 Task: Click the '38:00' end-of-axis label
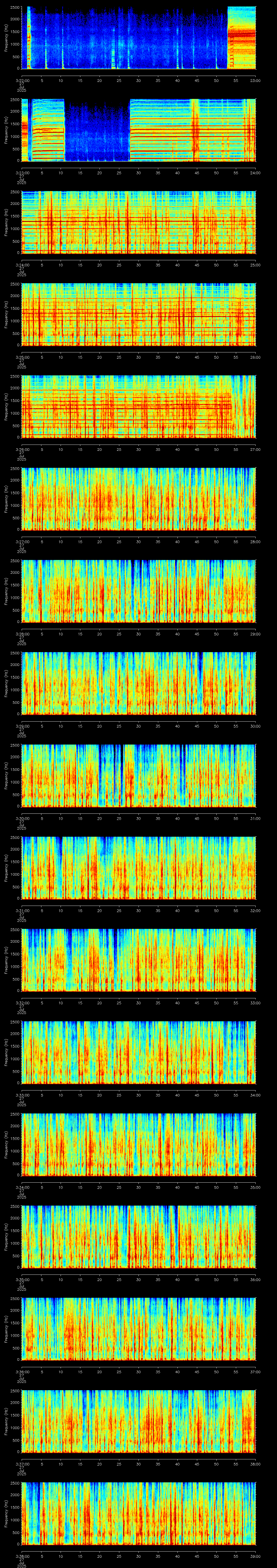[x=255, y=1464]
